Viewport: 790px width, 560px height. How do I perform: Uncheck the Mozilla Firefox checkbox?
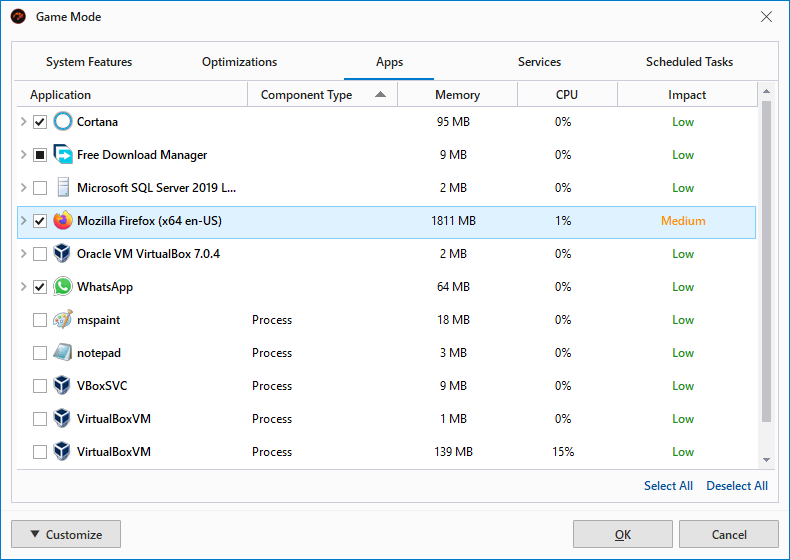[x=40, y=221]
